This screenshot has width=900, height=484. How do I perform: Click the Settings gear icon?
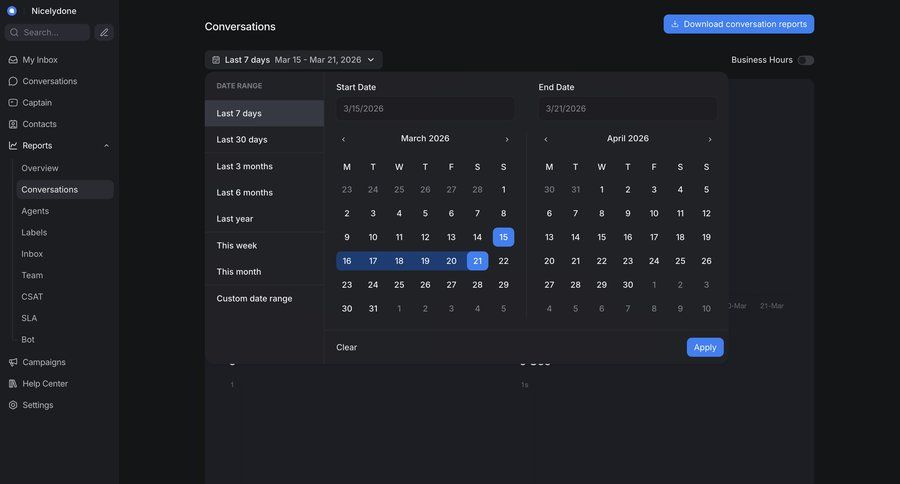click(13, 405)
